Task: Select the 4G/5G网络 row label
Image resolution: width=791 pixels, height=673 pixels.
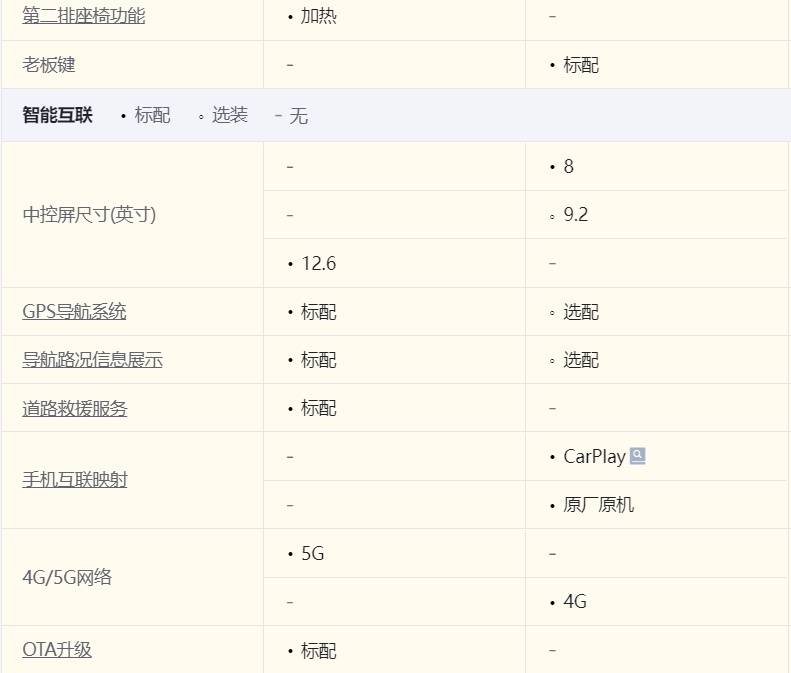Action: (67, 577)
